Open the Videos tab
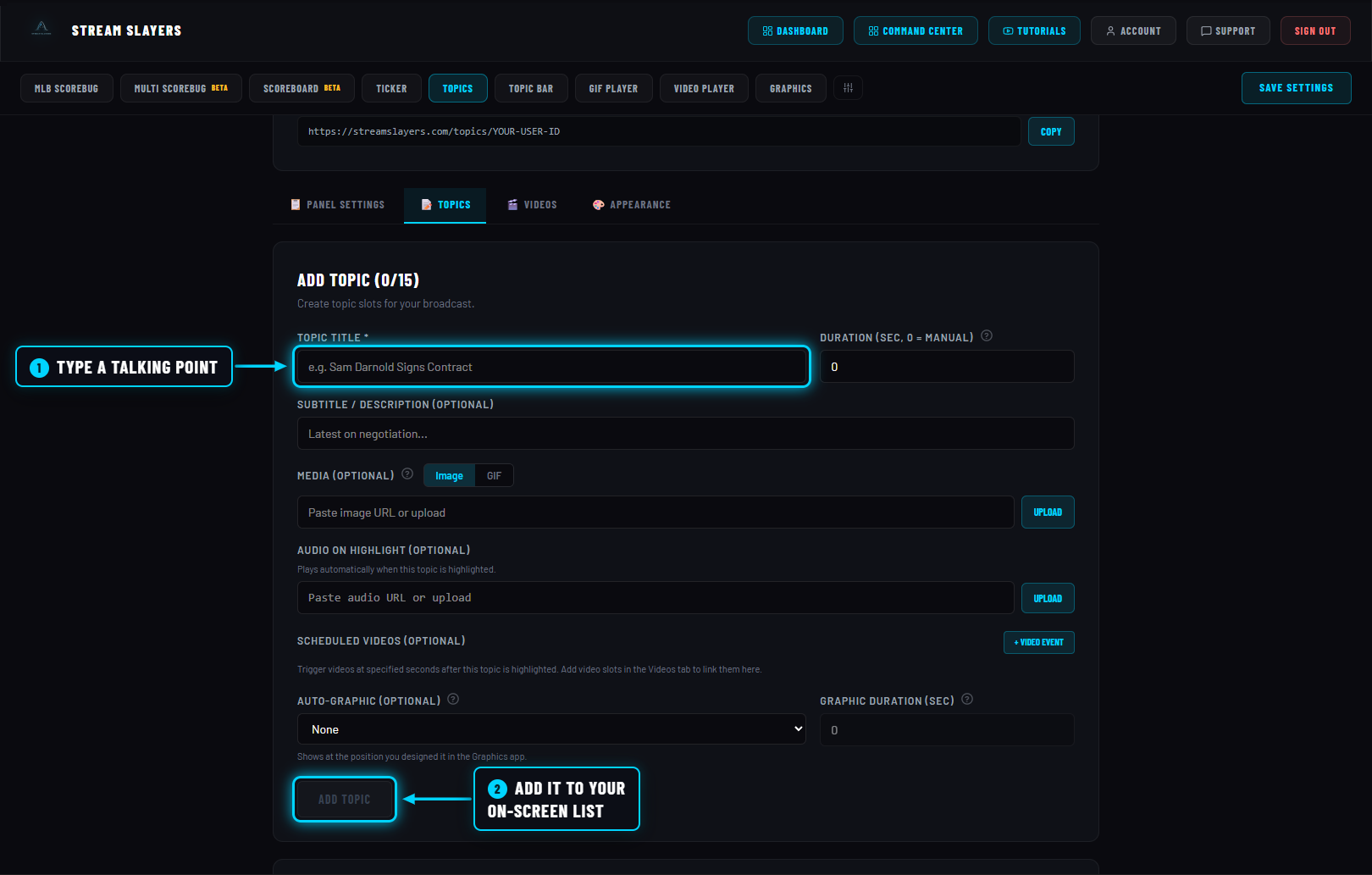This screenshot has width=1372, height=875. point(532,205)
